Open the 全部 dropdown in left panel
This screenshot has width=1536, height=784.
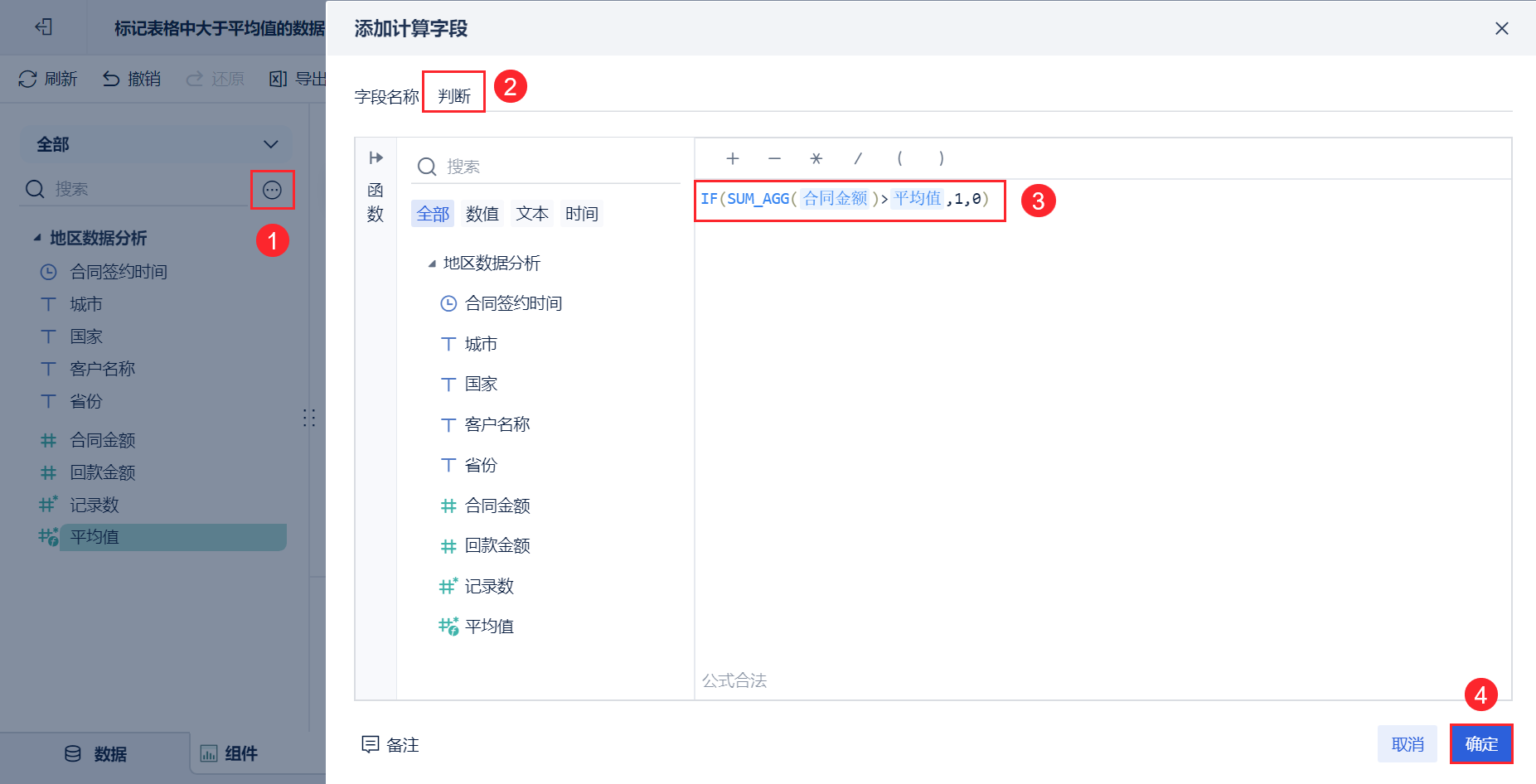pos(157,144)
